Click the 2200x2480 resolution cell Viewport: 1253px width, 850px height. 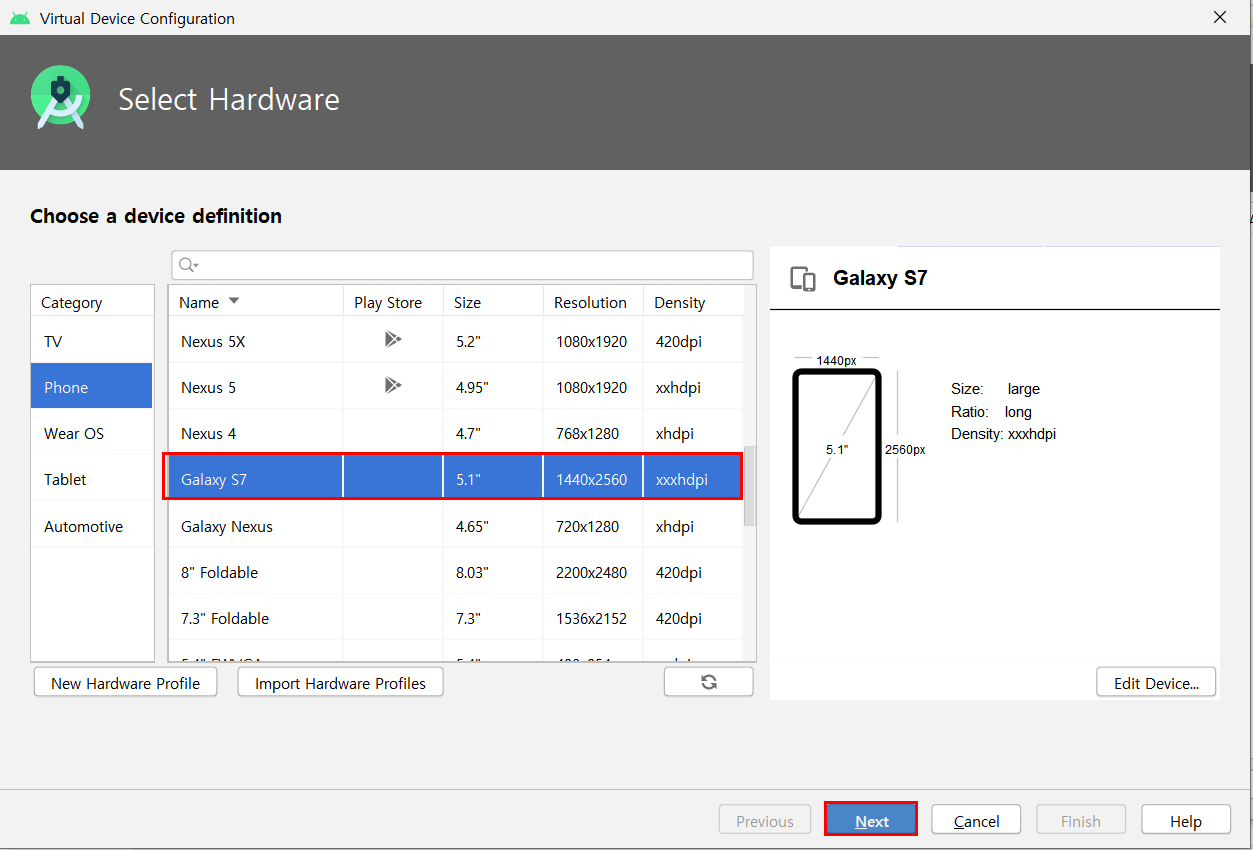click(x=592, y=572)
